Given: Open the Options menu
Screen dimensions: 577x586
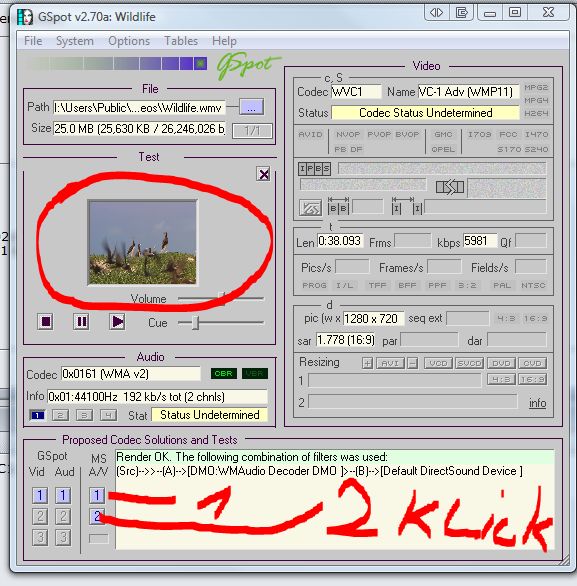Looking at the screenshot, I should click(x=129, y=41).
